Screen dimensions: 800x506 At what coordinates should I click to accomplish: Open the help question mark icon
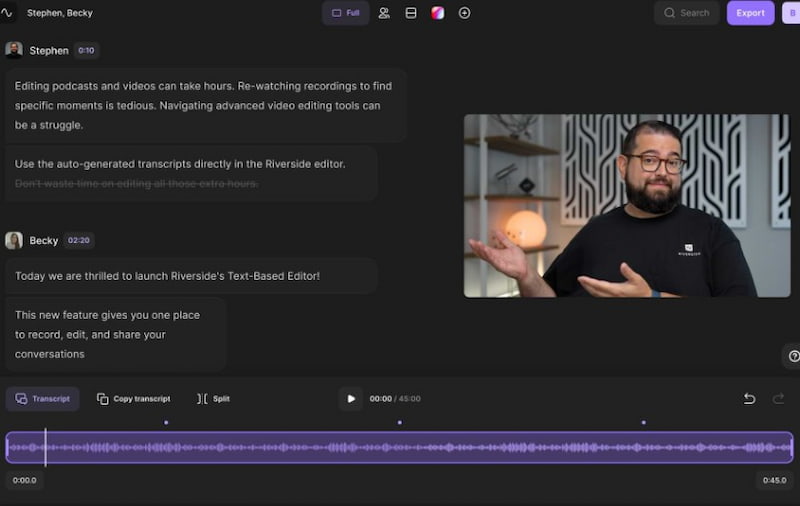793,357
